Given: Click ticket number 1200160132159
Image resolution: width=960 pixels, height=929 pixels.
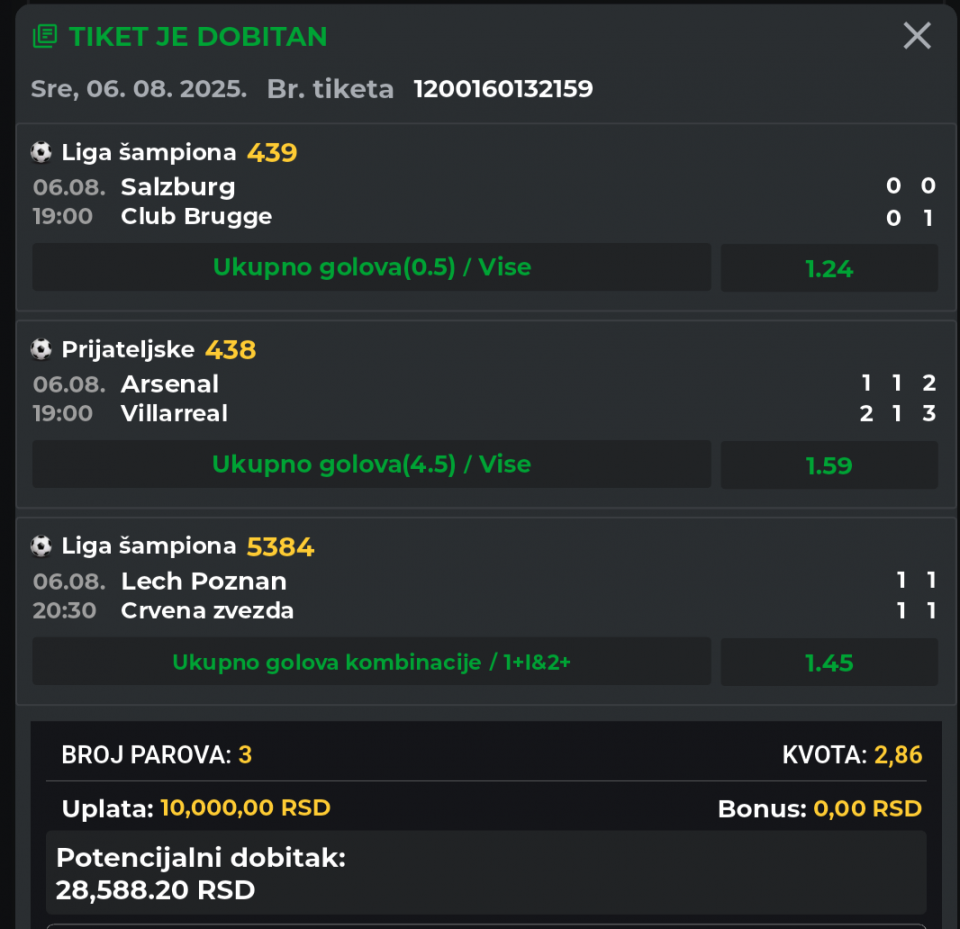Looking at the screenshot, I should click(x=503, y=89).
